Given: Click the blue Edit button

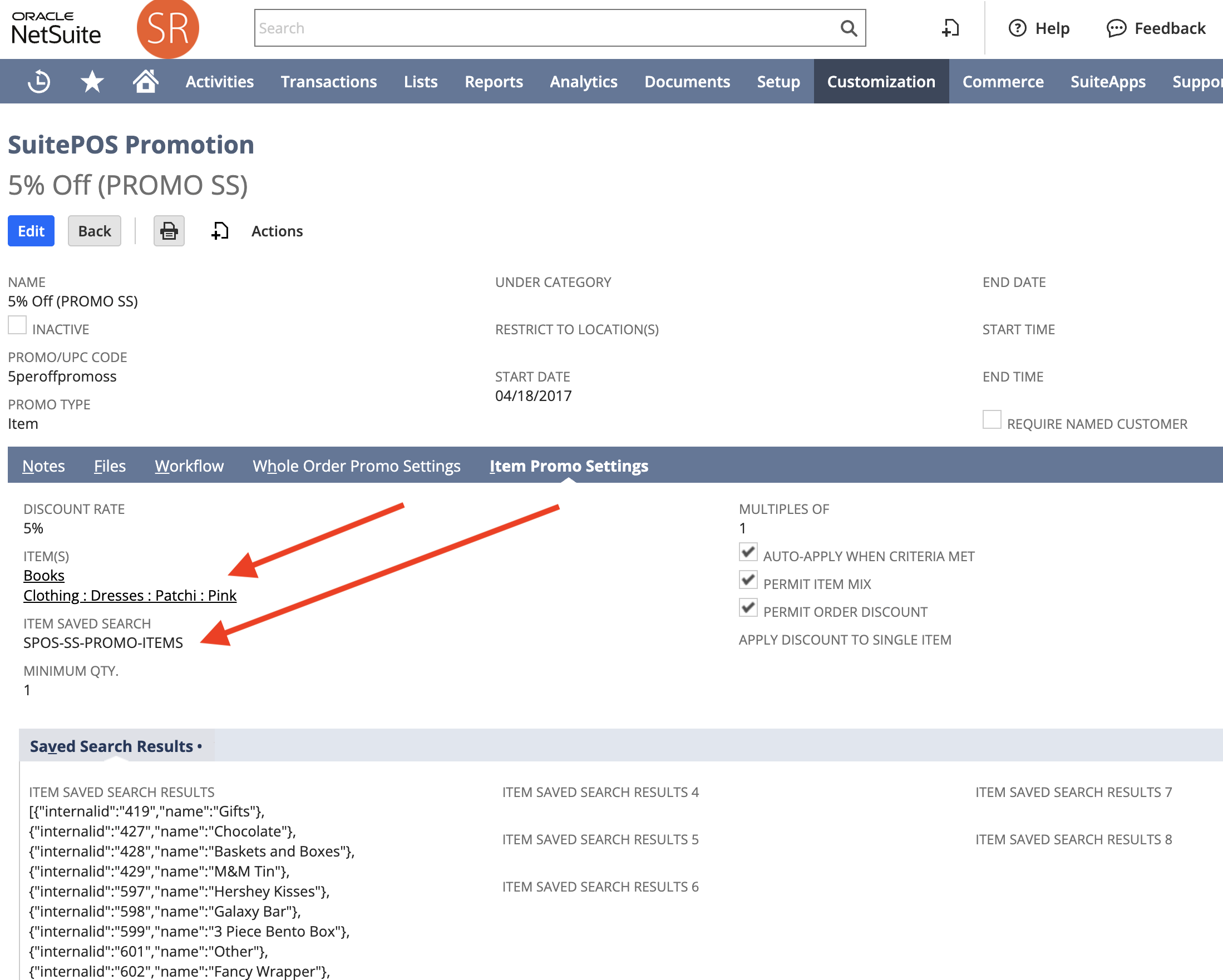Looking at the screenshot, I should click(31, 231).
